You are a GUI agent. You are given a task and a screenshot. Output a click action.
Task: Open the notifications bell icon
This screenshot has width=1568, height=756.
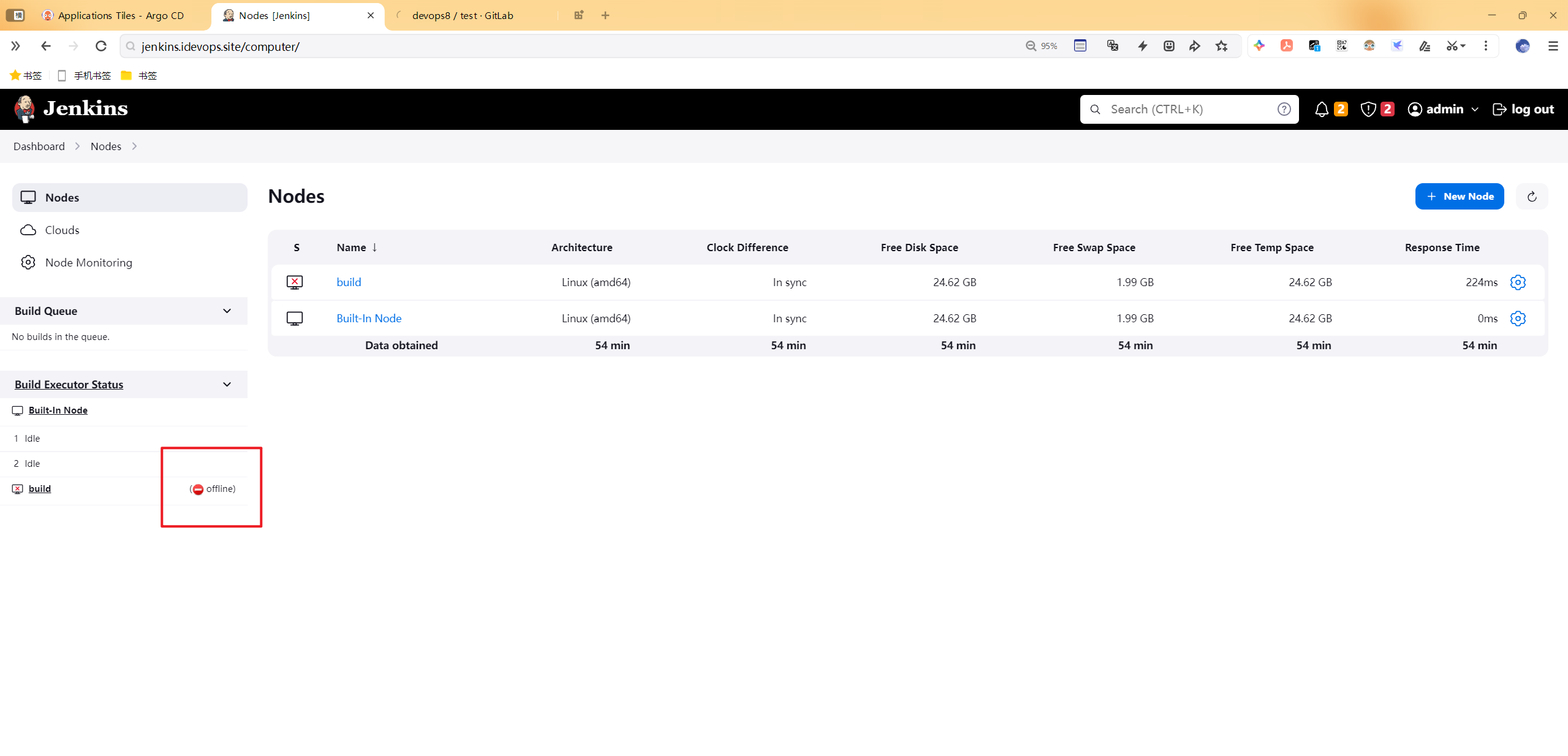(x=1322, y=109)
